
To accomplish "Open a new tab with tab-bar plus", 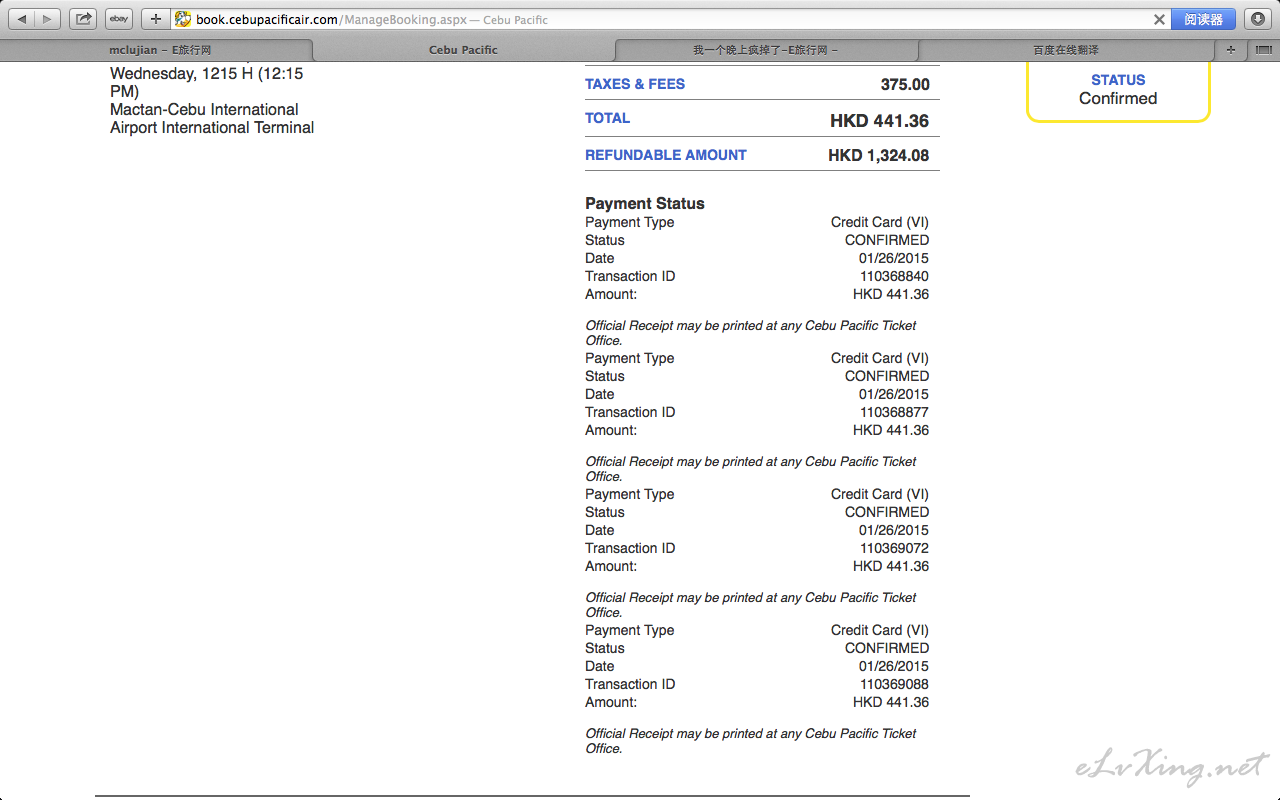I will tap(1231, 50).
